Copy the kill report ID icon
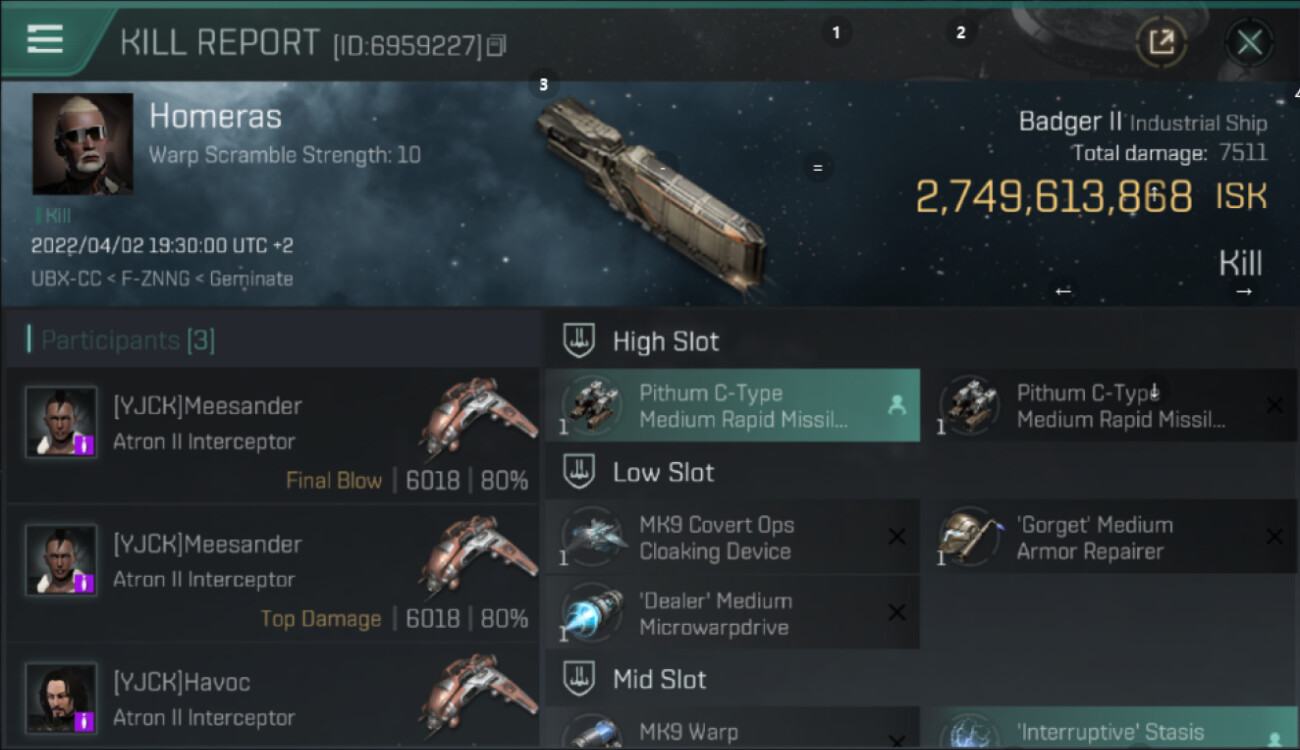This screenshot has width=1300, height=750. click(497, 45)
